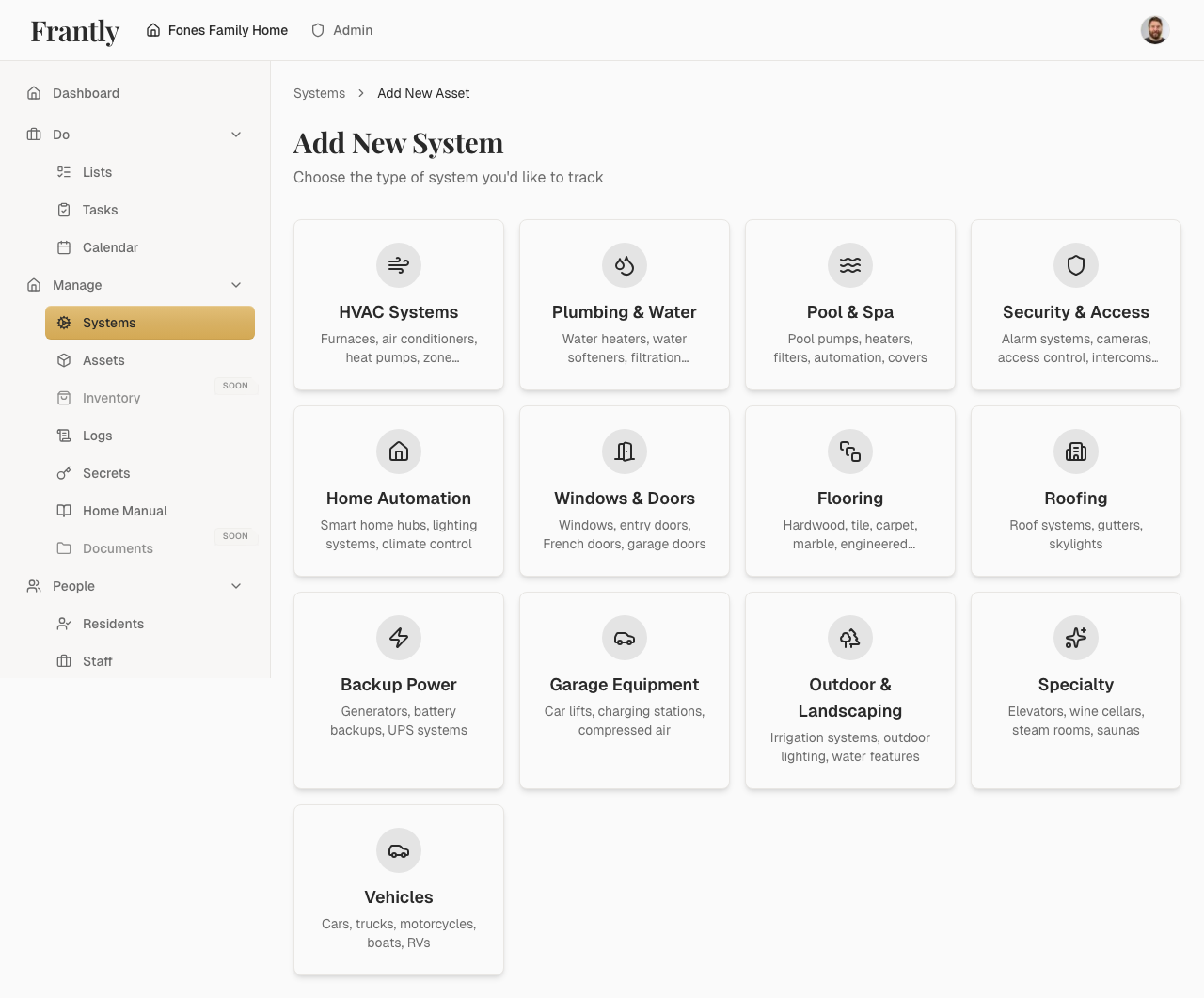1204x998 pixels.
Task: Click the Backup Power lightning icon
Action: (x=398, y=638)
